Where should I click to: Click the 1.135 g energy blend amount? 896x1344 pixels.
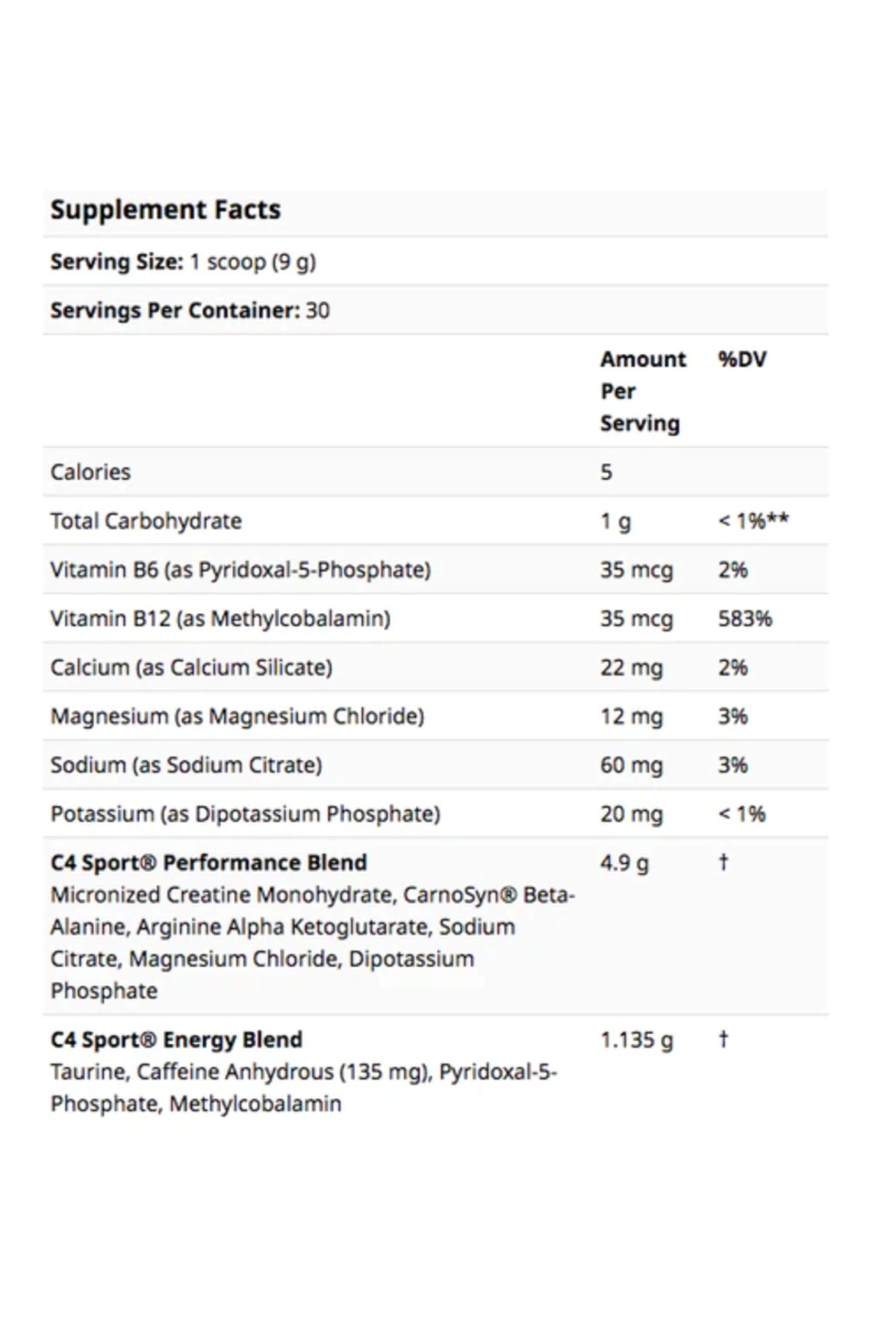(x=637, y=1040)
